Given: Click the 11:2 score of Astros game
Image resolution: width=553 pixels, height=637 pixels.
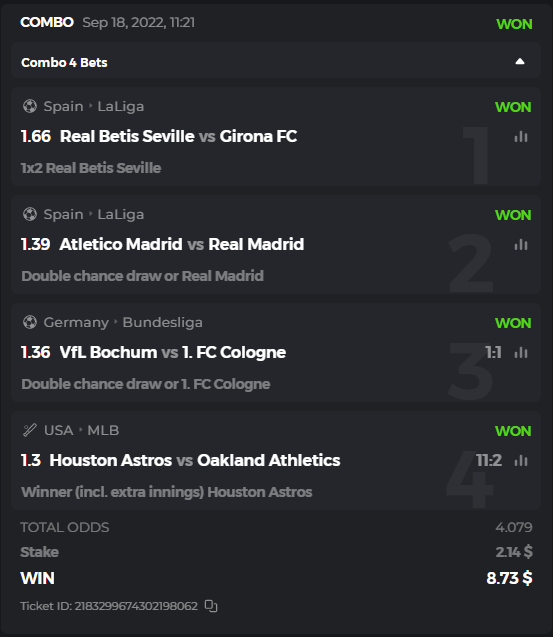Looking at the screenshot, I should pos(489,461).
